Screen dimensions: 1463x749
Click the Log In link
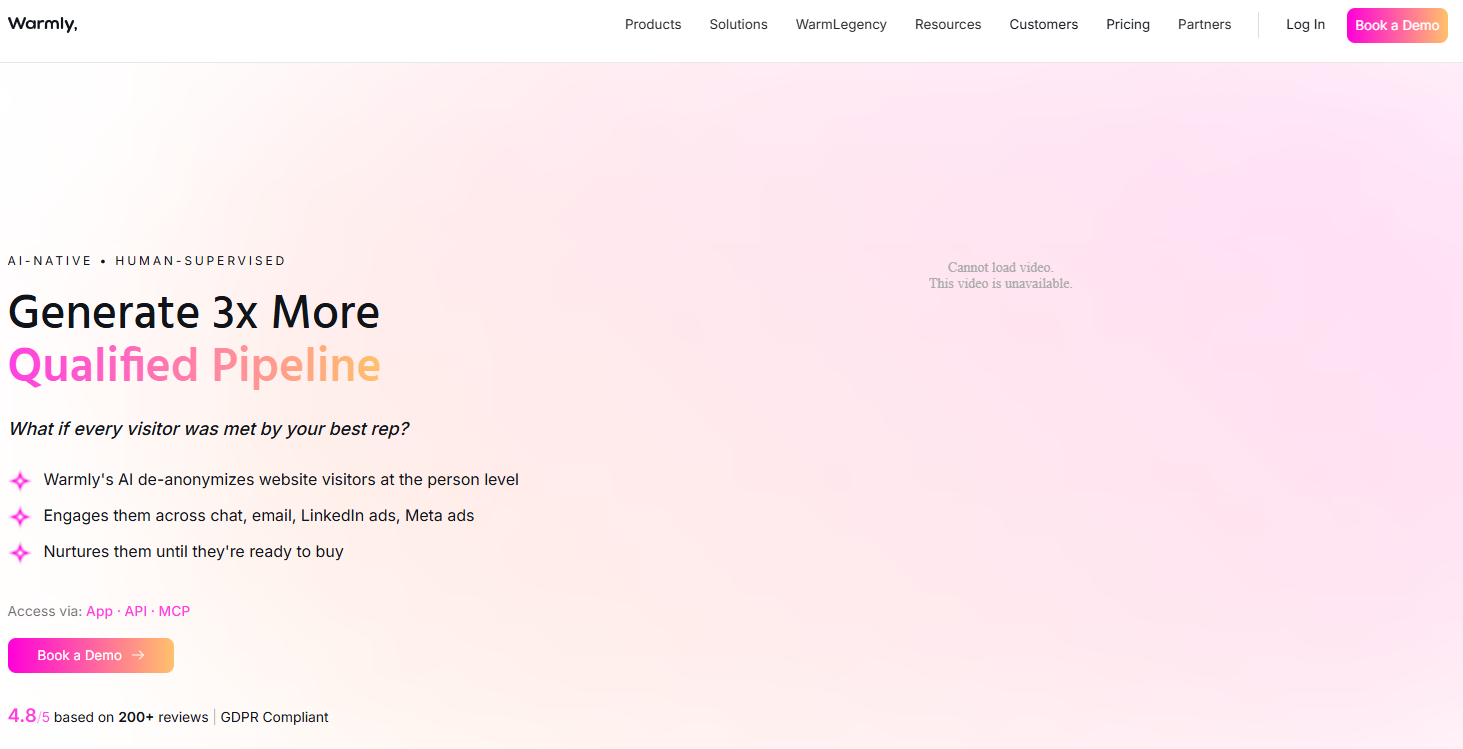point(1306,24)
